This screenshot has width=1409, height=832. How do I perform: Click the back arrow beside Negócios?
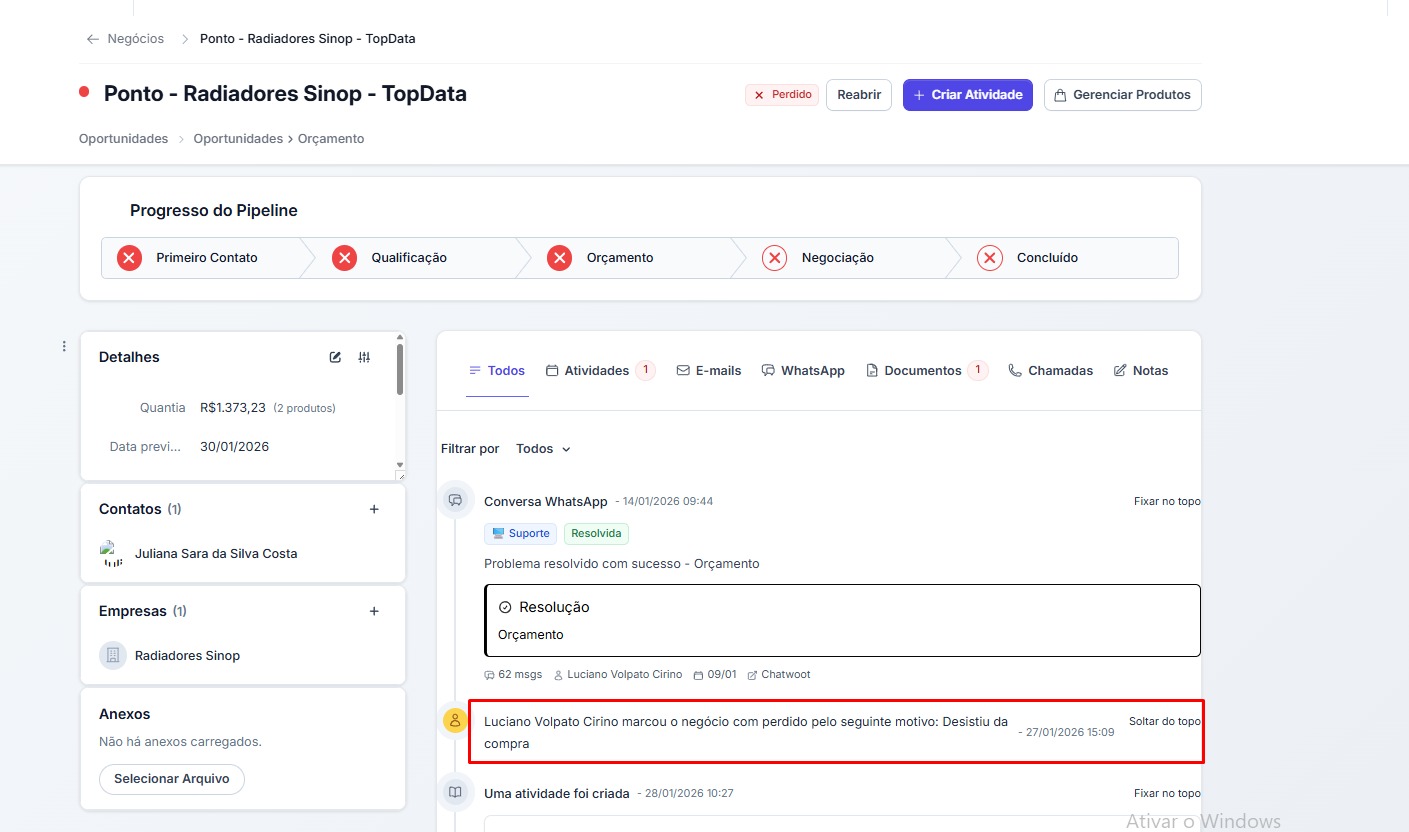coord(93,39)
